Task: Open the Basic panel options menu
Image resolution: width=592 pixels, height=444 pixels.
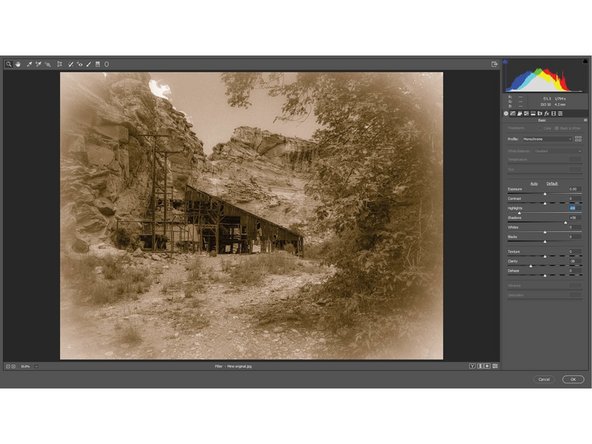Action: coord(586,120)
